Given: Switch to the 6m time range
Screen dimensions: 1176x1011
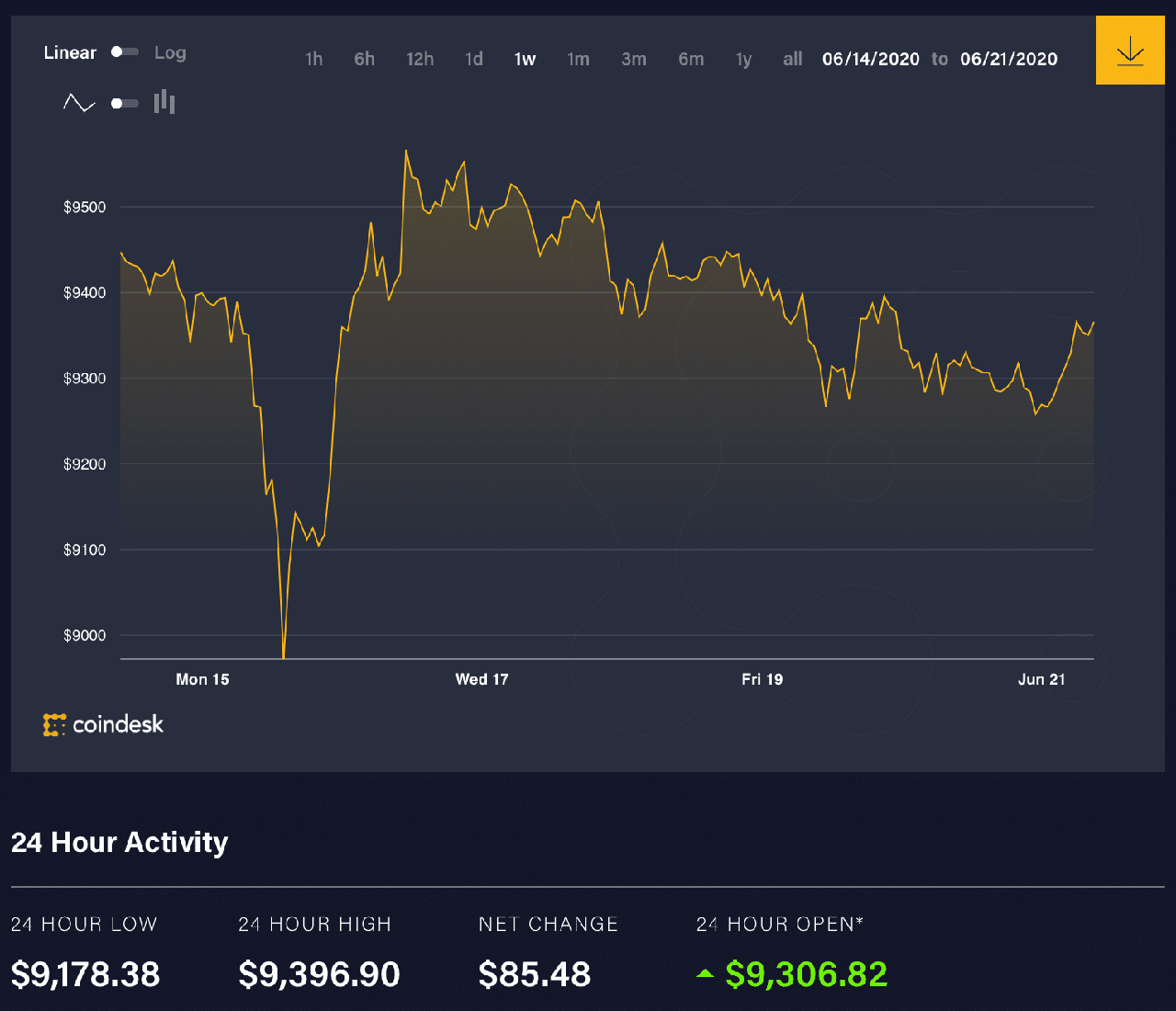Looking at the screenshot, I should (x=691, y=59).
